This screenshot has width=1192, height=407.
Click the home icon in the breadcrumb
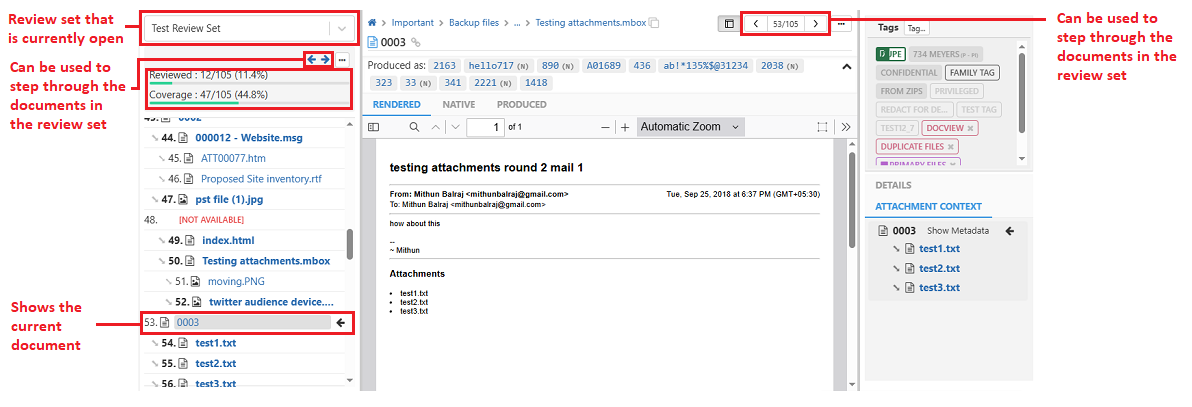(x=373, y=22)
